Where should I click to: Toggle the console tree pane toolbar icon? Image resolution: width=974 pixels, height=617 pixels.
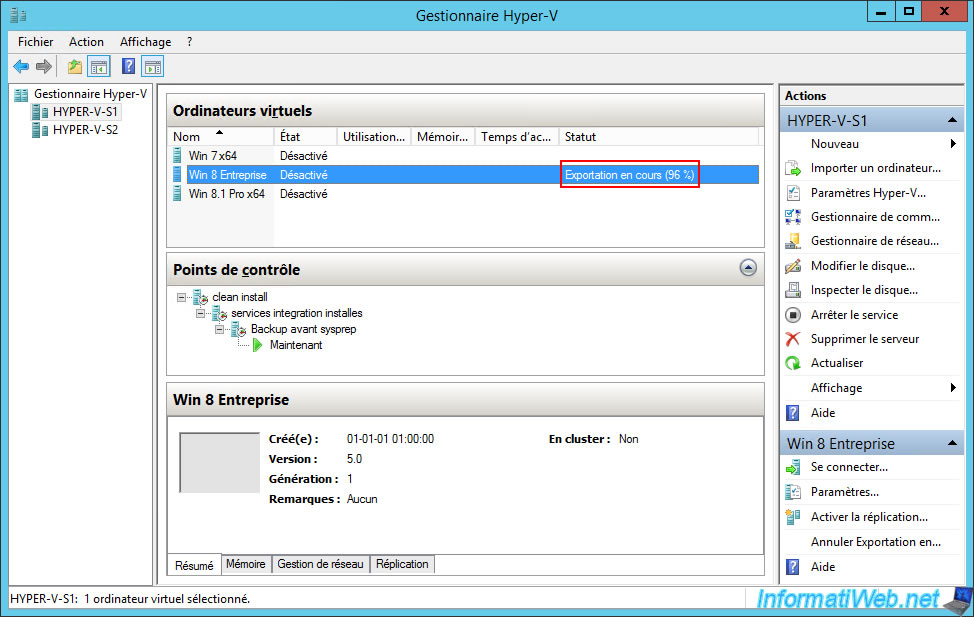point(99,66)
